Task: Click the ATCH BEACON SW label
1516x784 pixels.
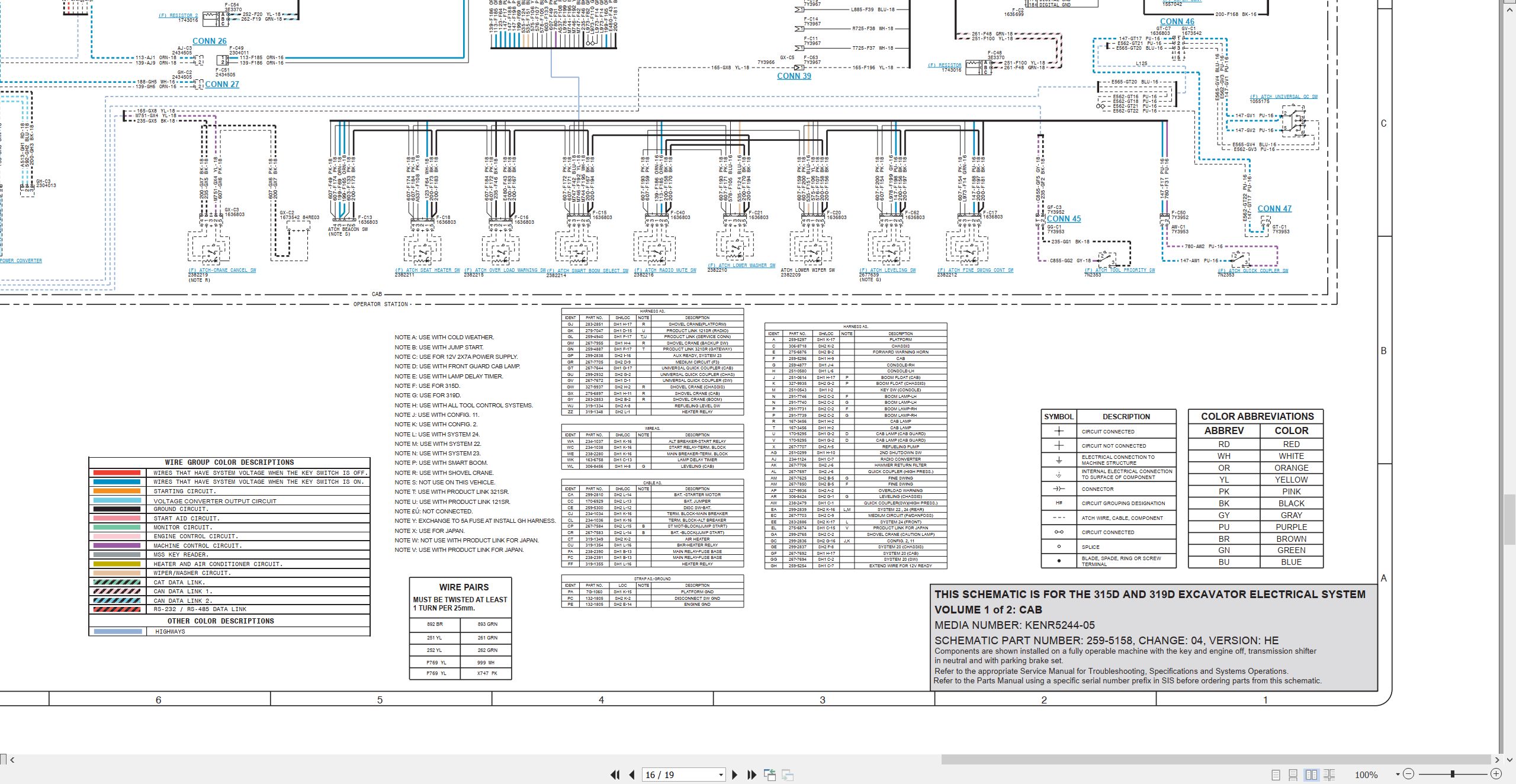Action: click(x=348, y=229)
